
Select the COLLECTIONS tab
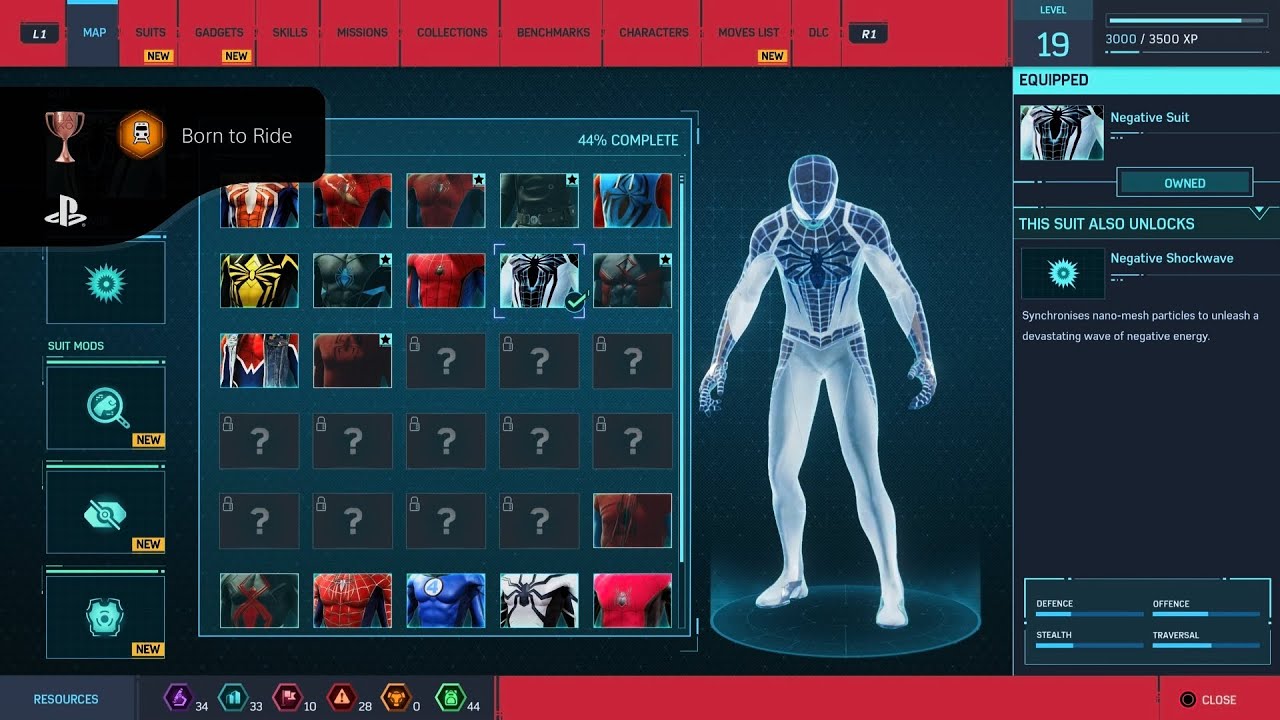pos(452,33)
